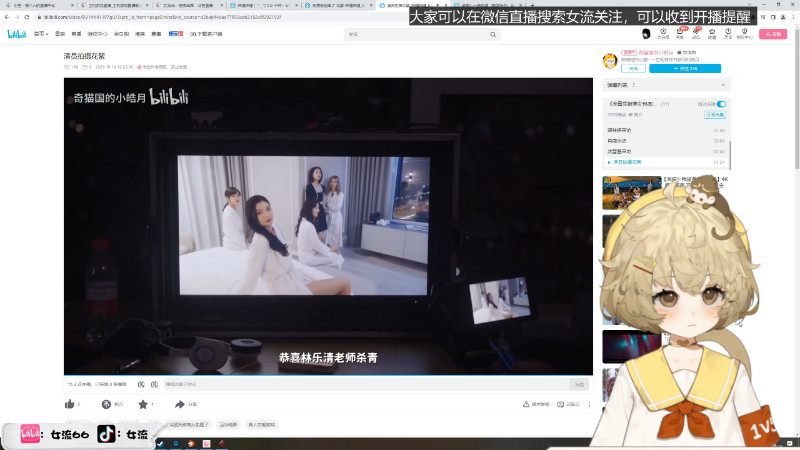The width and height of the screenshot is (800, 450).
Task: Reload the page with browser refresh
Action: coord(27,17)
